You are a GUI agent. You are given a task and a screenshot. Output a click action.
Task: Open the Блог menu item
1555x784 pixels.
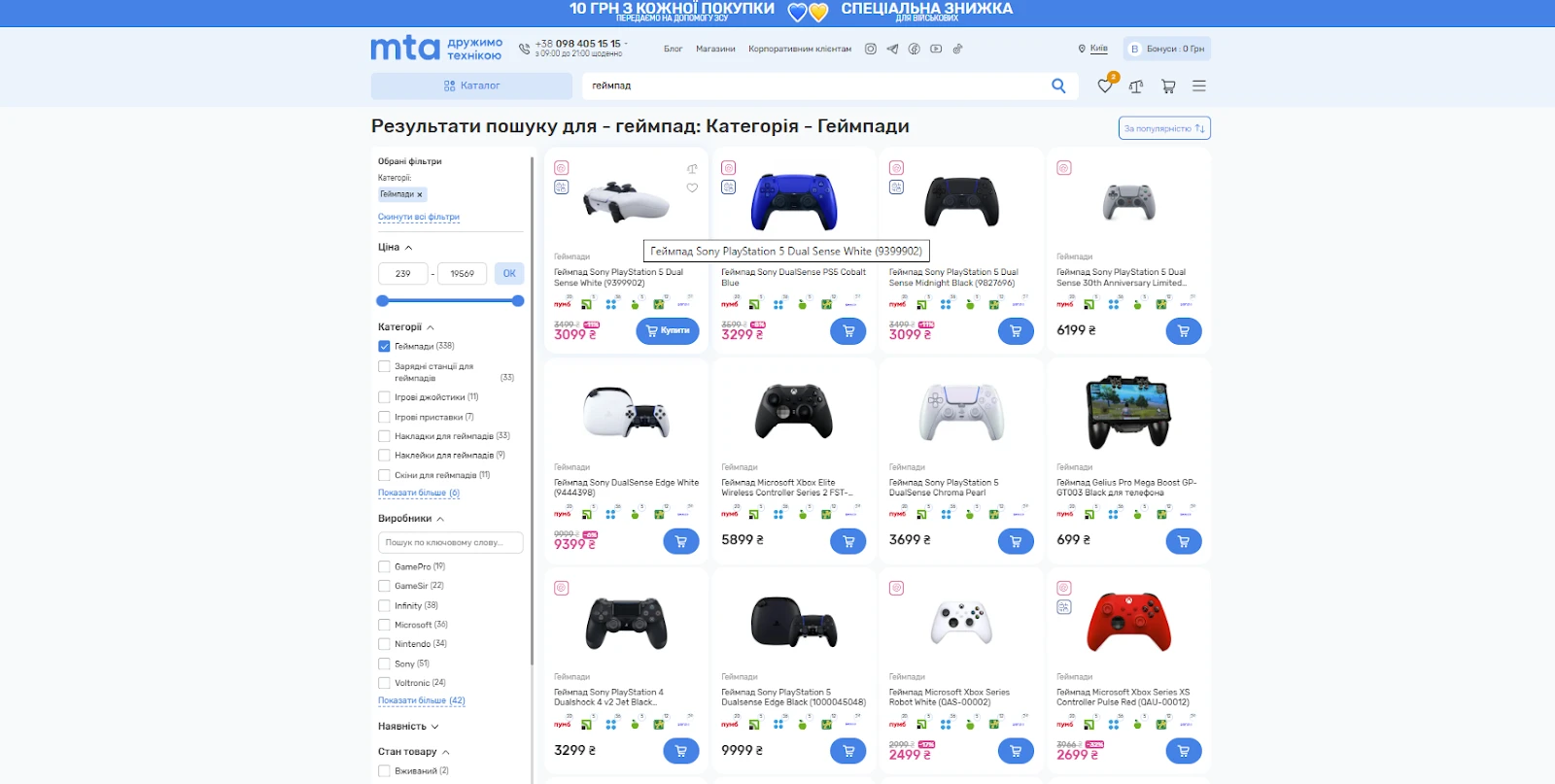pos(674,49)
